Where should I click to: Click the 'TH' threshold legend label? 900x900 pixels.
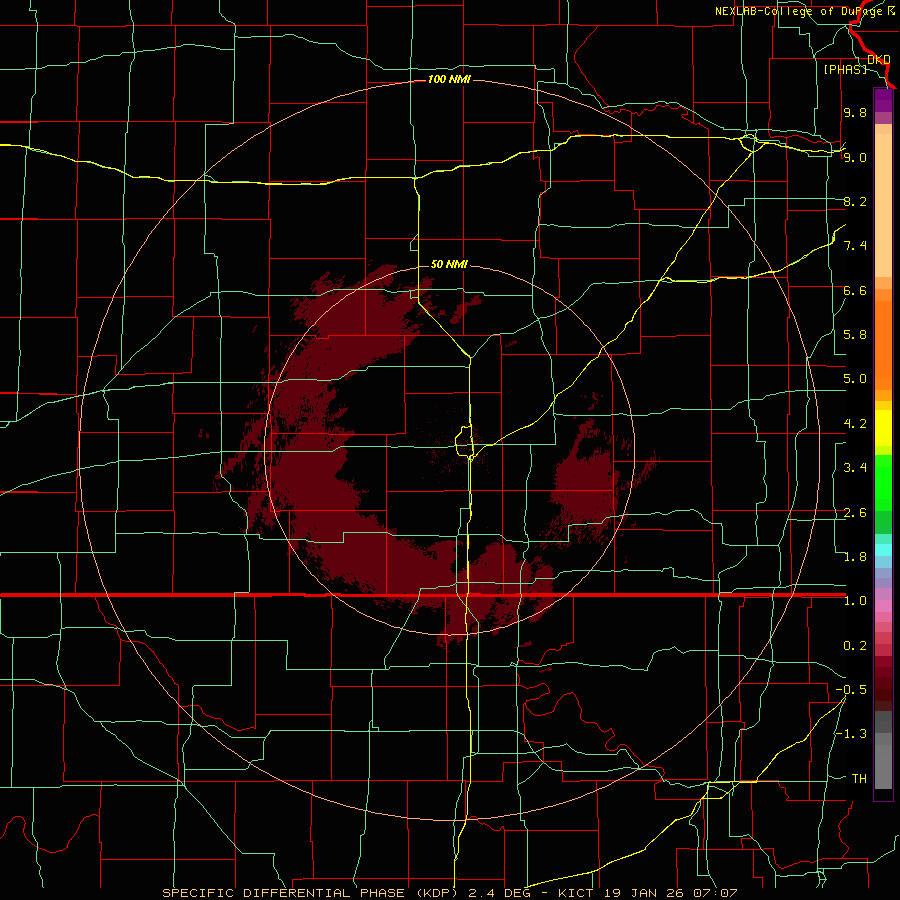(859, 779)
